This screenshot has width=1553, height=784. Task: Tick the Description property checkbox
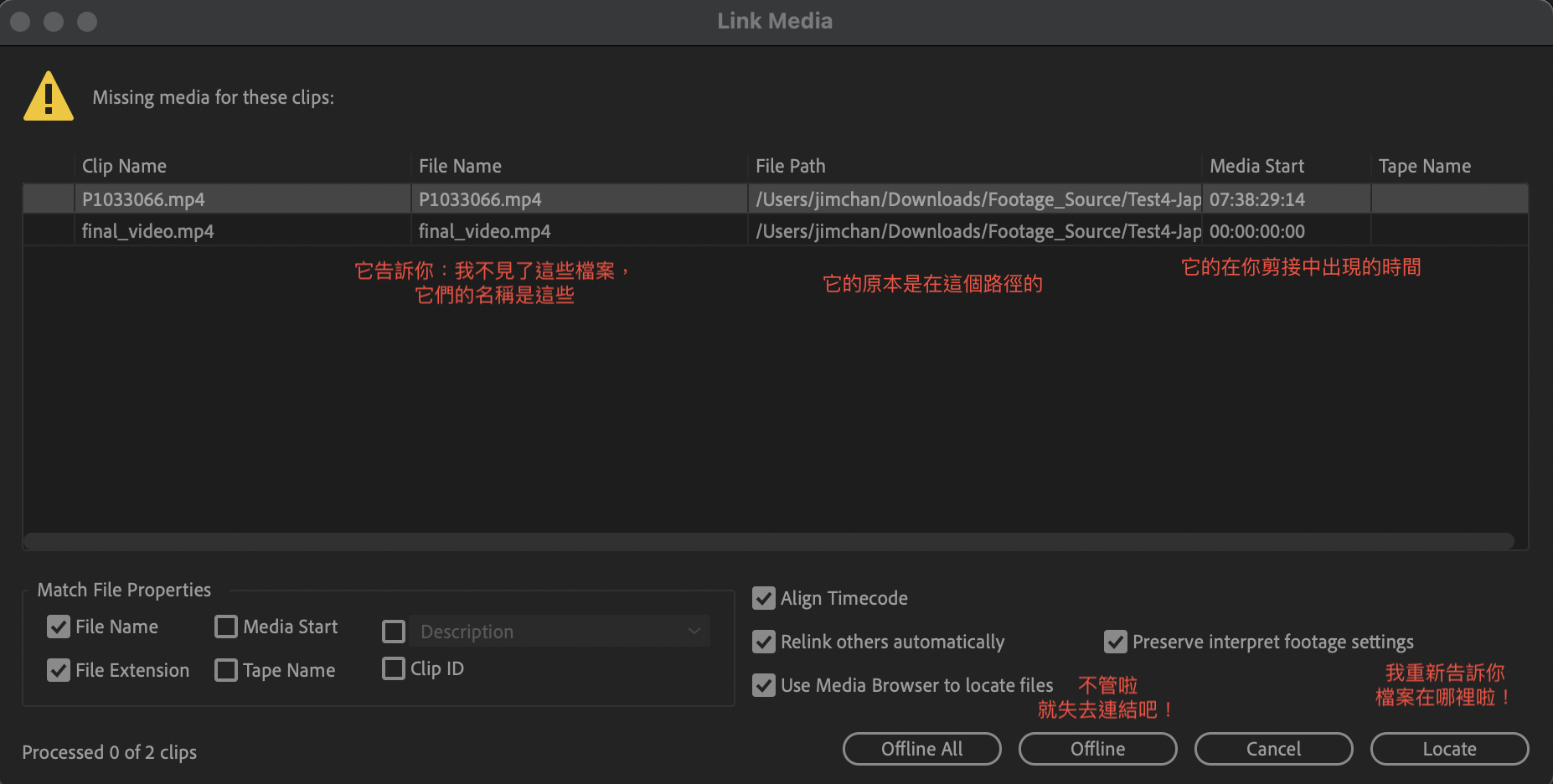click(x=394, y=632)
